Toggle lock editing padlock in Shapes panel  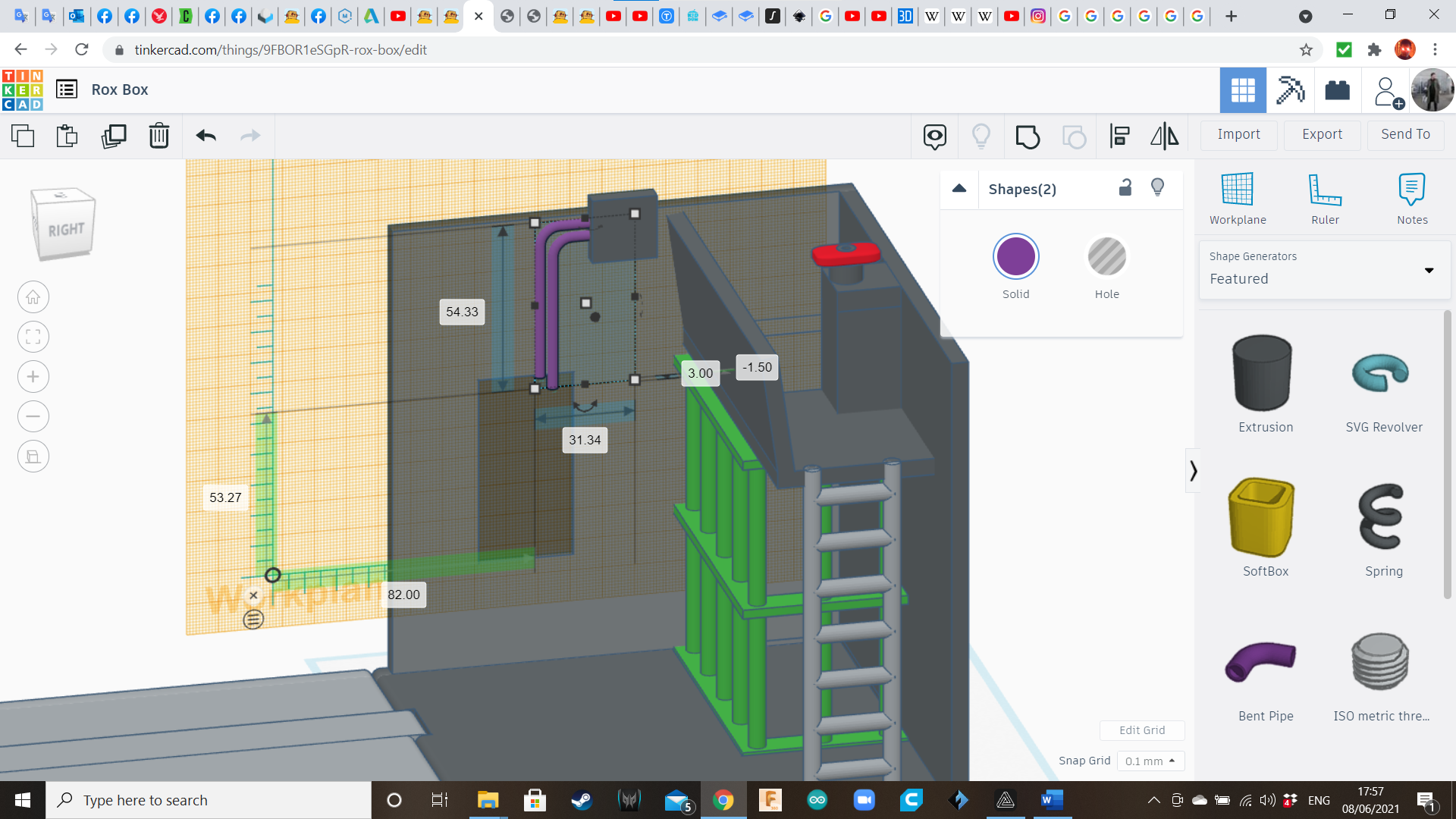coord(1125,188)
